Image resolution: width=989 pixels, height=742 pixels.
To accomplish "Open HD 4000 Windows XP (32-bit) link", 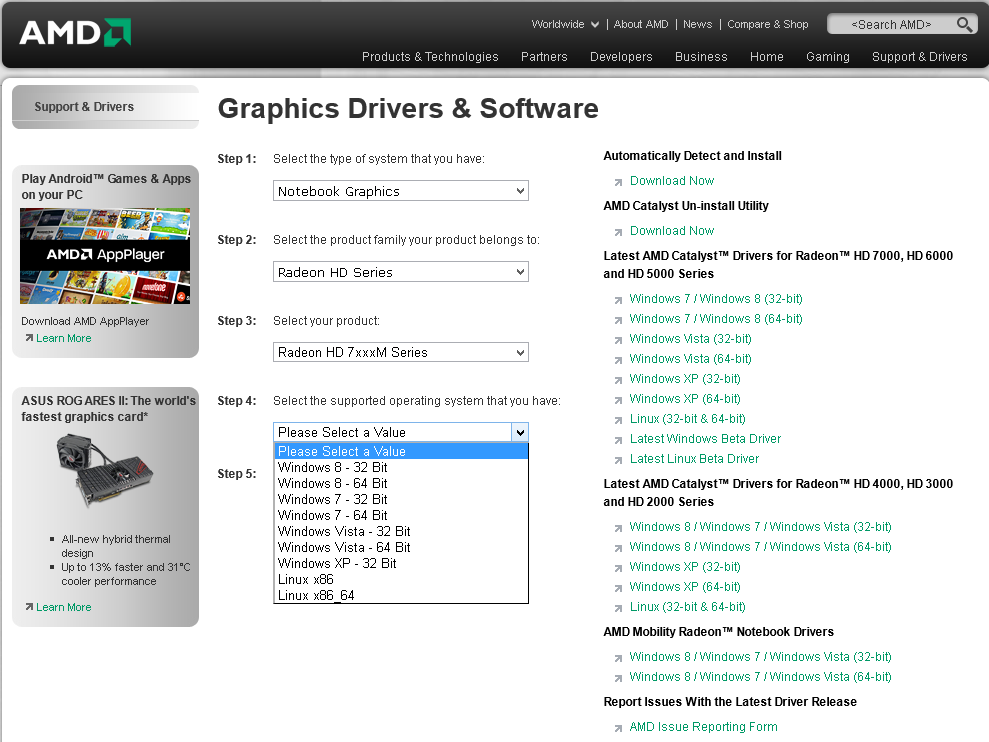I will pyautogui.click(x=685, y=567).
